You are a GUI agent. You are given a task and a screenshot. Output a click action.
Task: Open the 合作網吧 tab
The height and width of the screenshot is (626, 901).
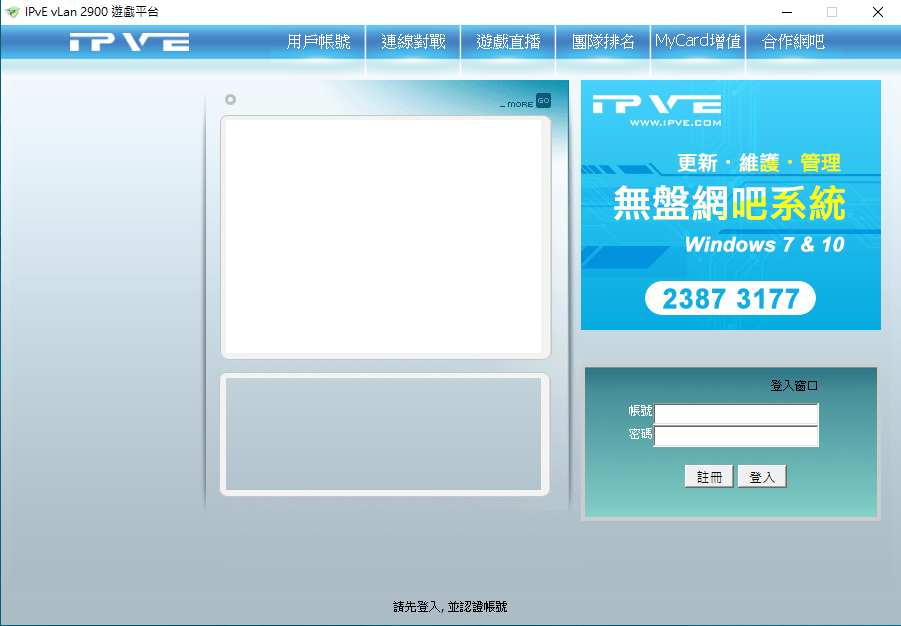[x=793, y=42]
